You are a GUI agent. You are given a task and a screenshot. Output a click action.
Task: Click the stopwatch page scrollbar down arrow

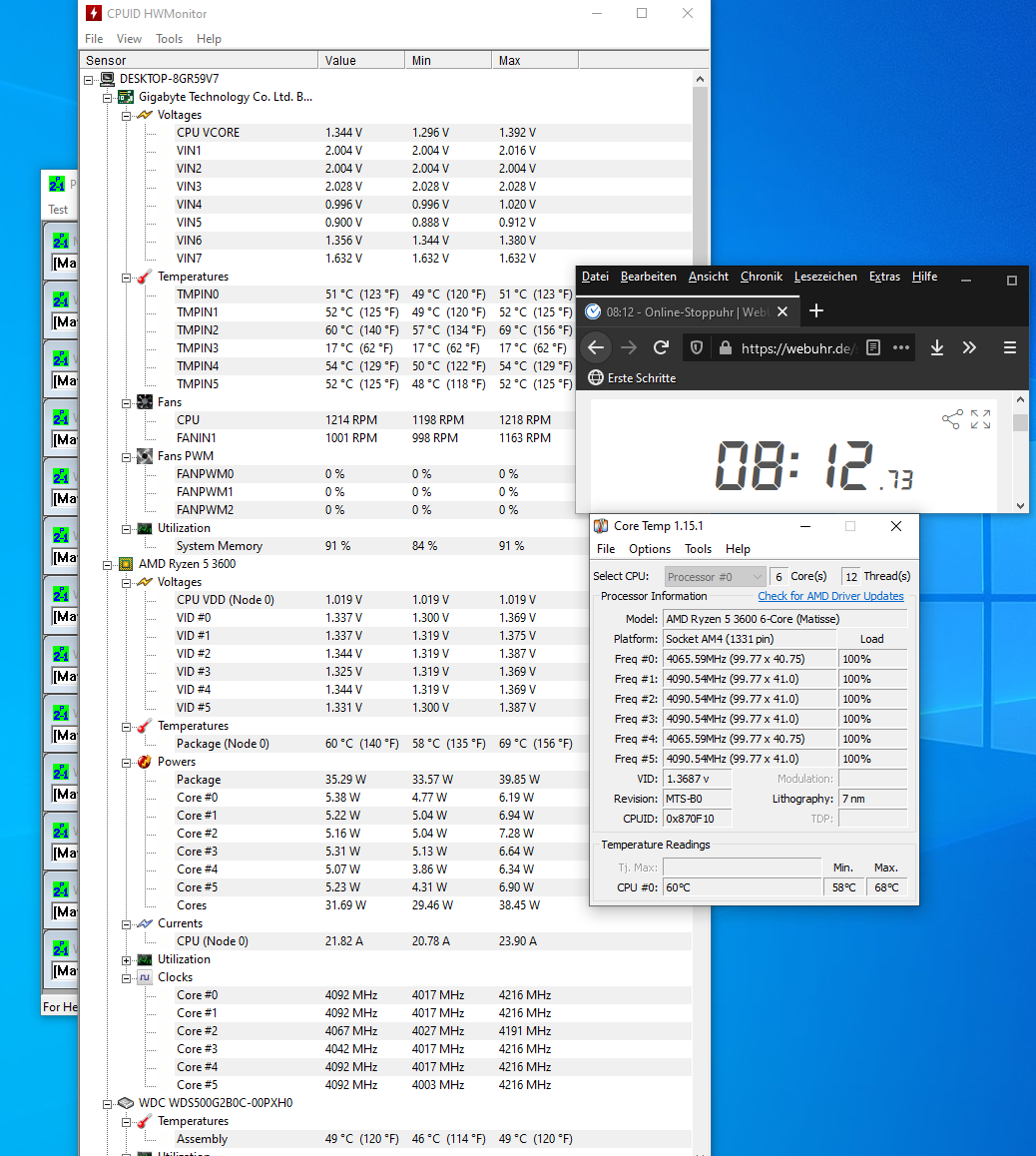click(x=1020, y=506)
